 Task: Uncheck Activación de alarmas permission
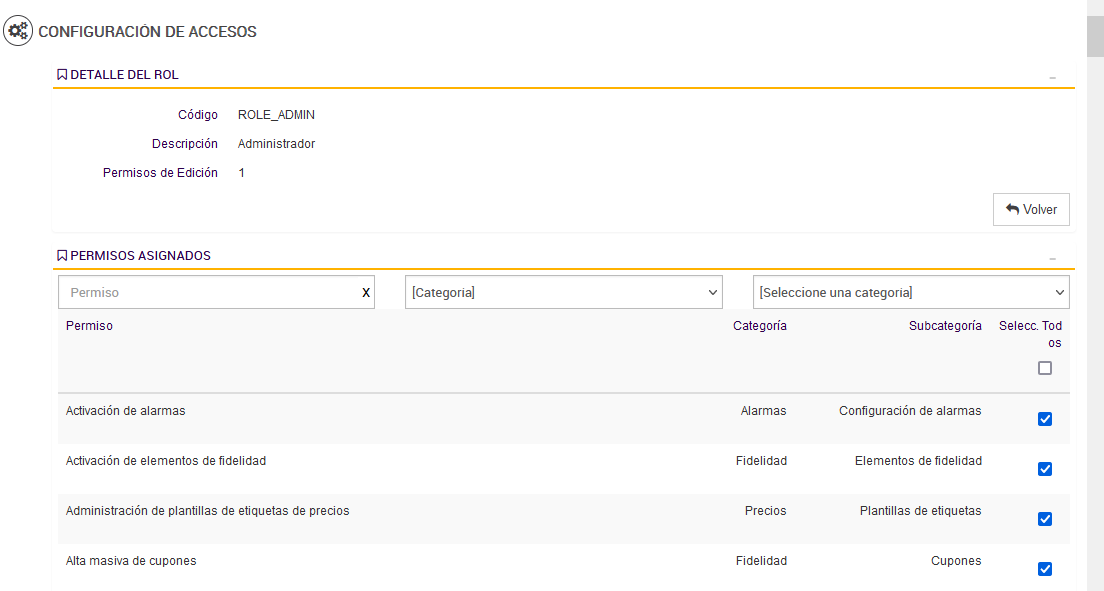tap(1045, 419)
